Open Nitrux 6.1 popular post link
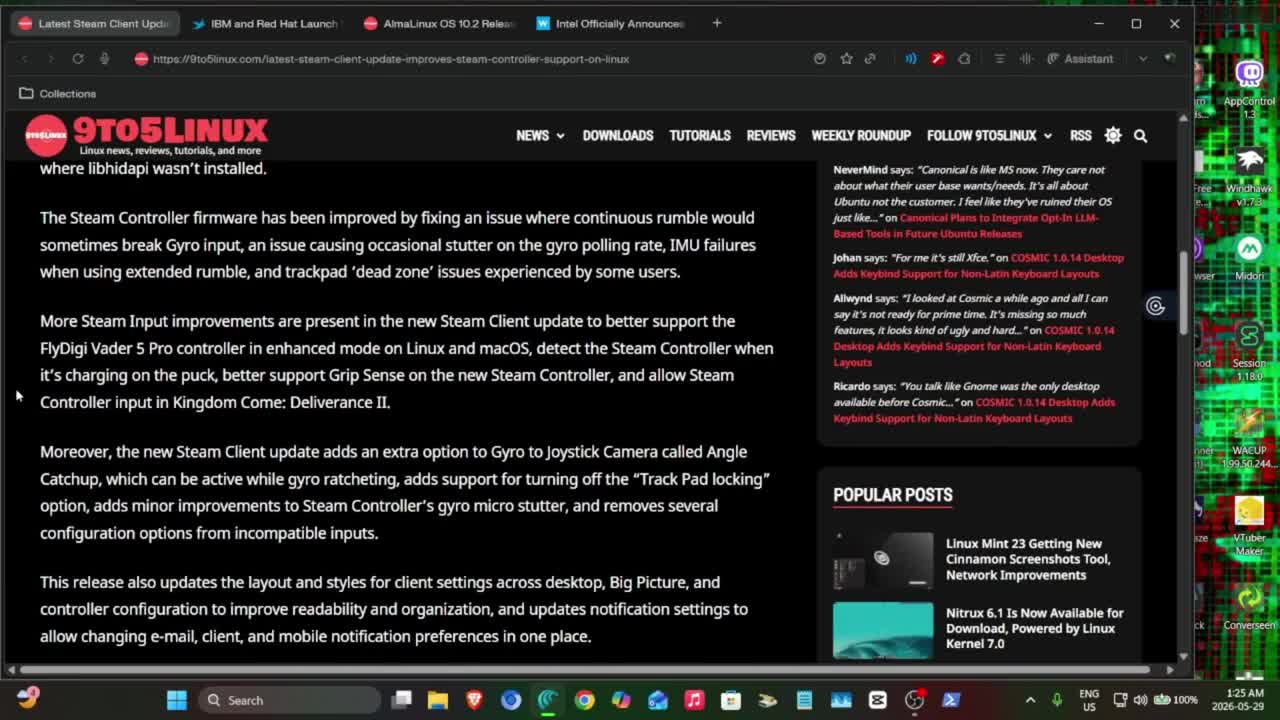Screen dimensions: 1280x720 tap(1035, 628)
